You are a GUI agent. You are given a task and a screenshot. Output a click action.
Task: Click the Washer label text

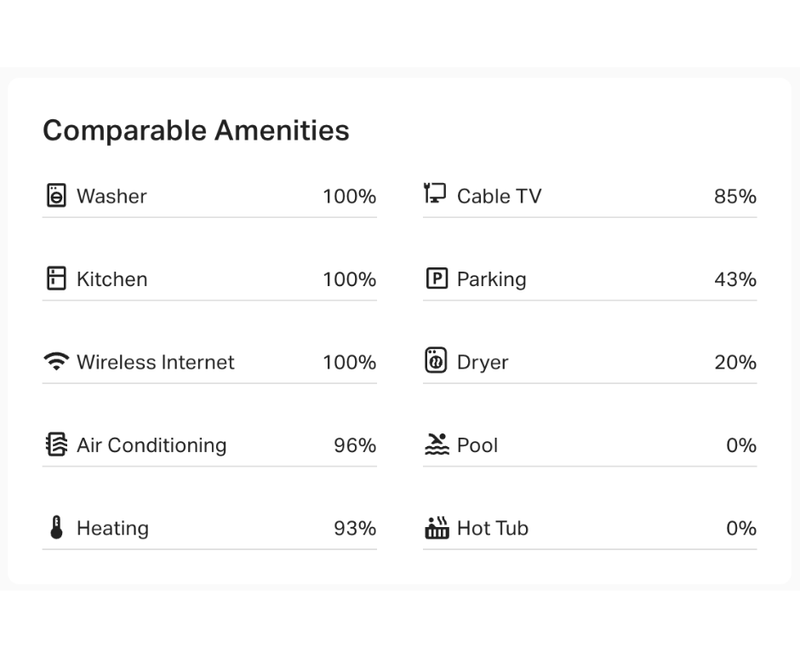(111, 196)
